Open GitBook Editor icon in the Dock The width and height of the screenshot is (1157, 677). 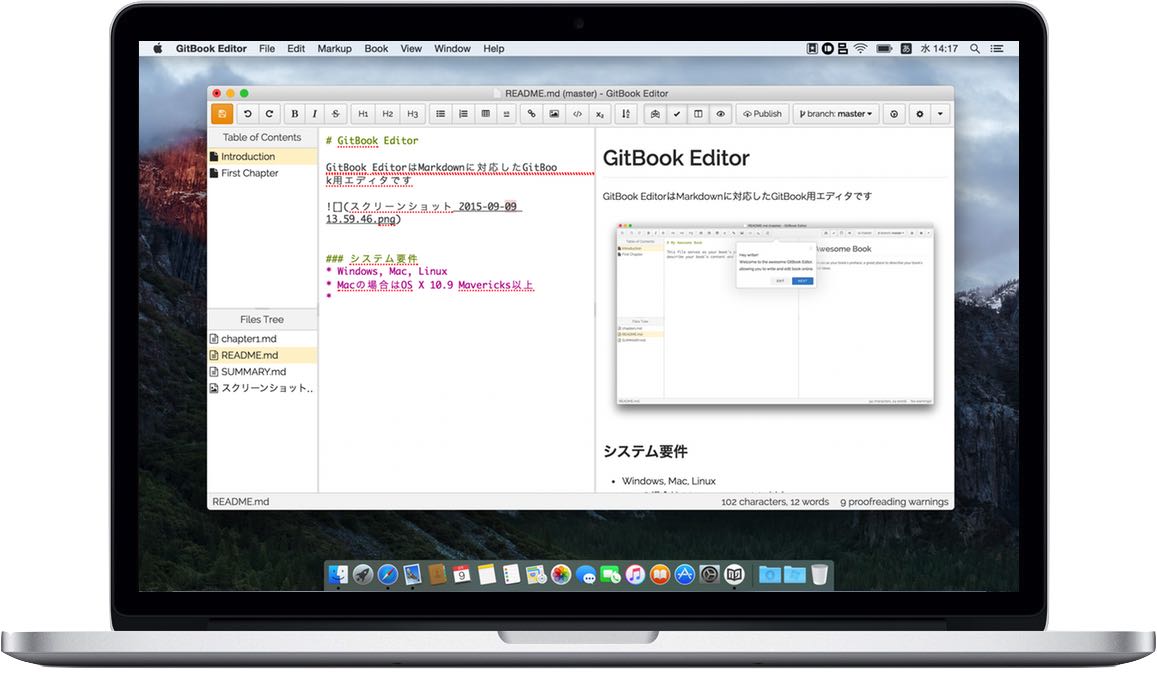734,574
